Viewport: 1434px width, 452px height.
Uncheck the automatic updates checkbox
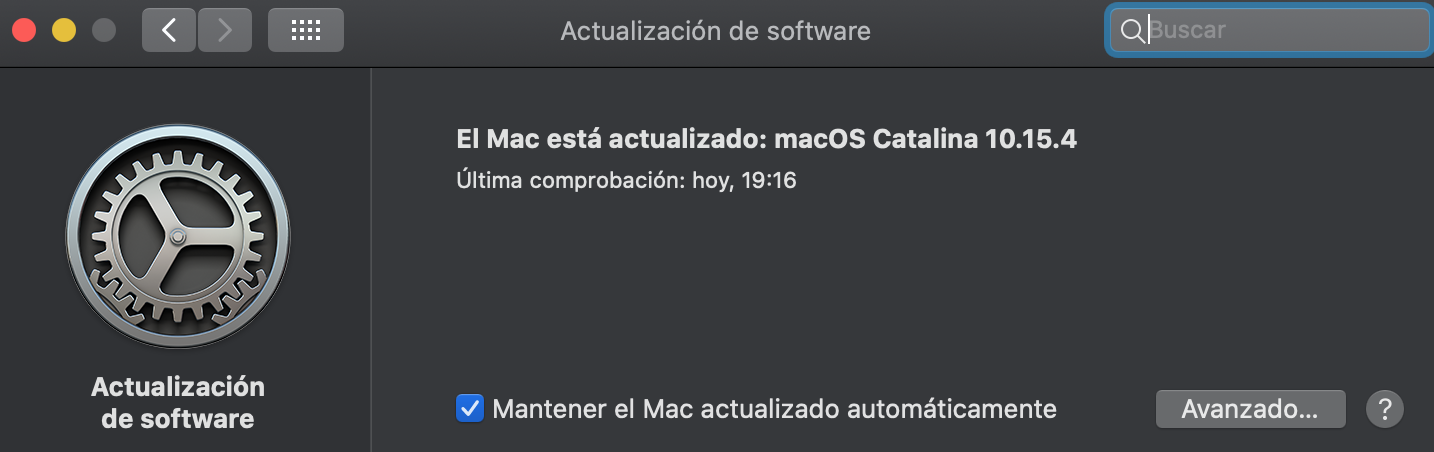[469, 408]
